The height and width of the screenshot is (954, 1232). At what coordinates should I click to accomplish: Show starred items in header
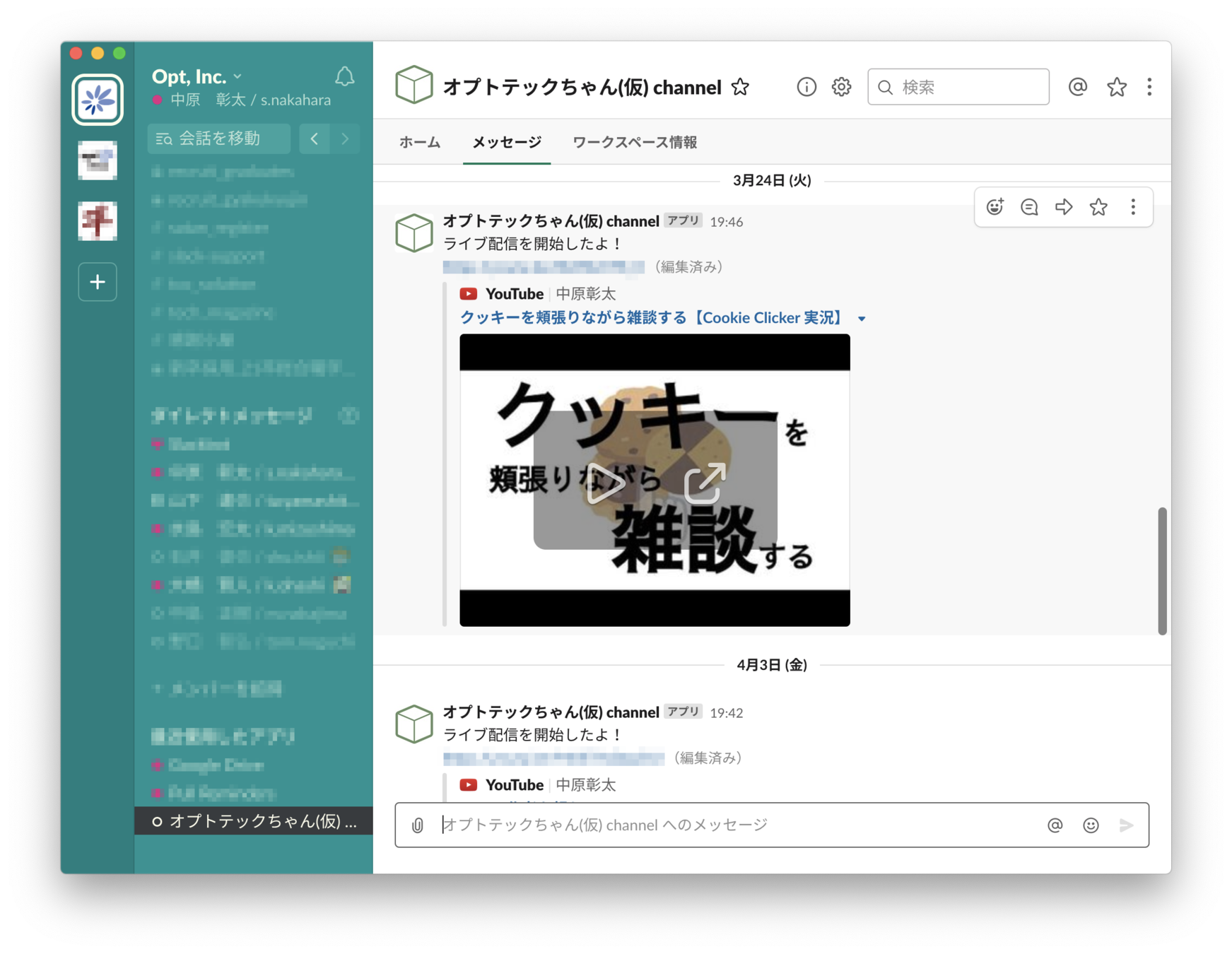tap(1116, 87)
